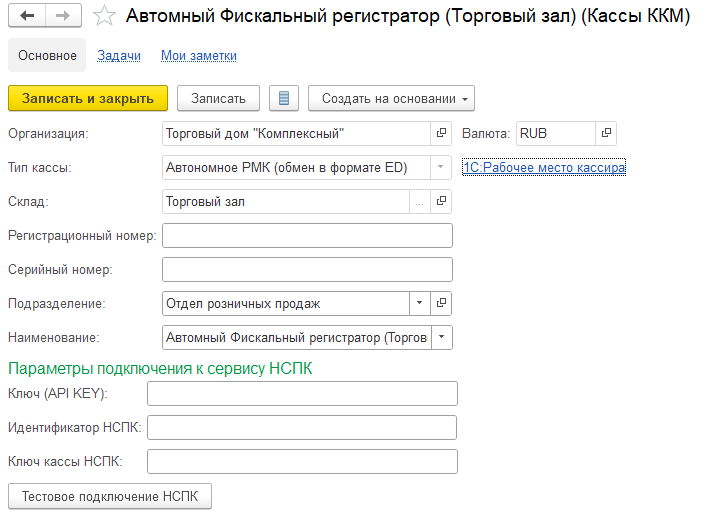
Task: Click the Тестовое подключение НСПК button
Action: (110, 496)
